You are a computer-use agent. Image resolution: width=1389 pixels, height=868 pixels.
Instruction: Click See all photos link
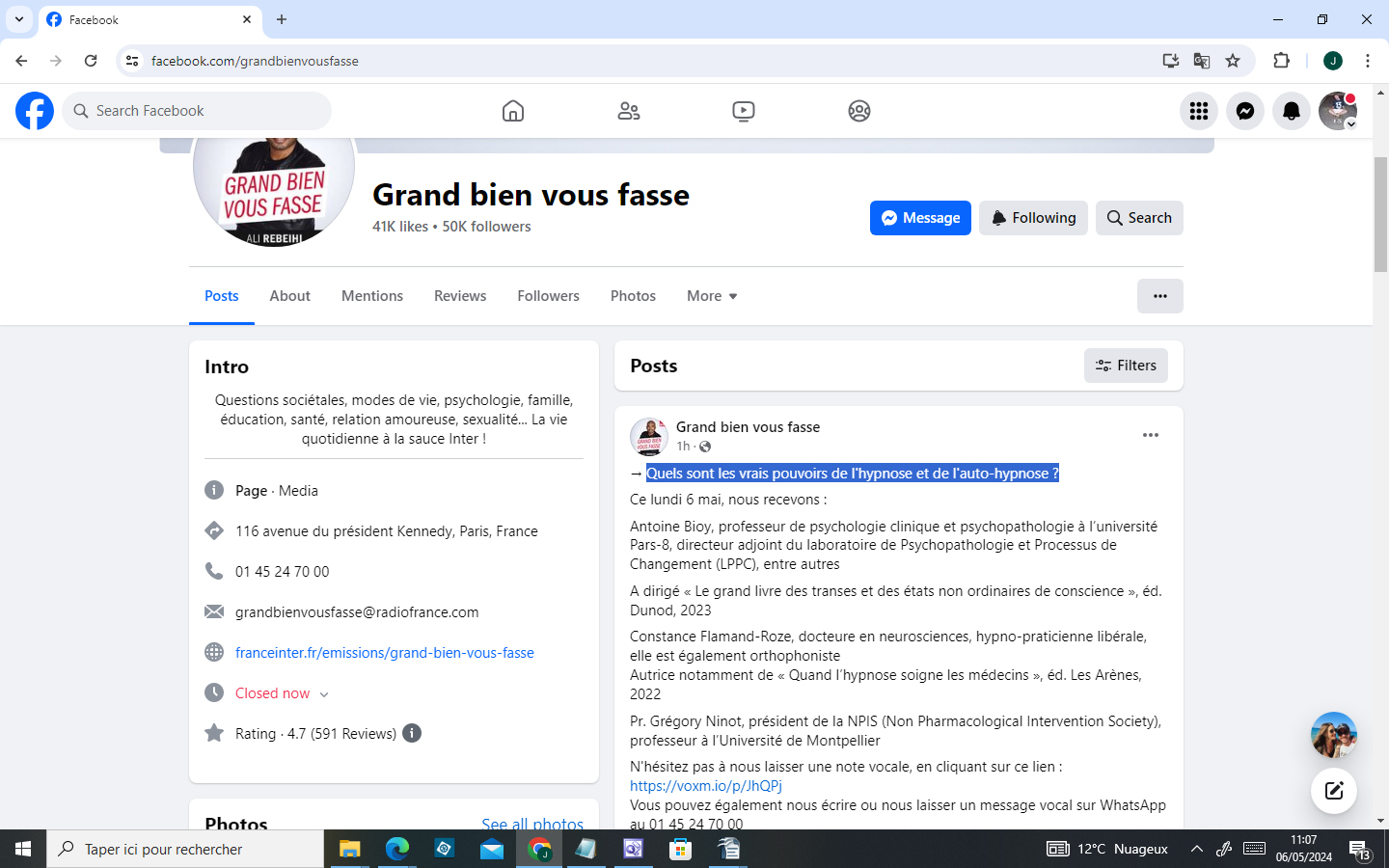[x=532, y=824]
